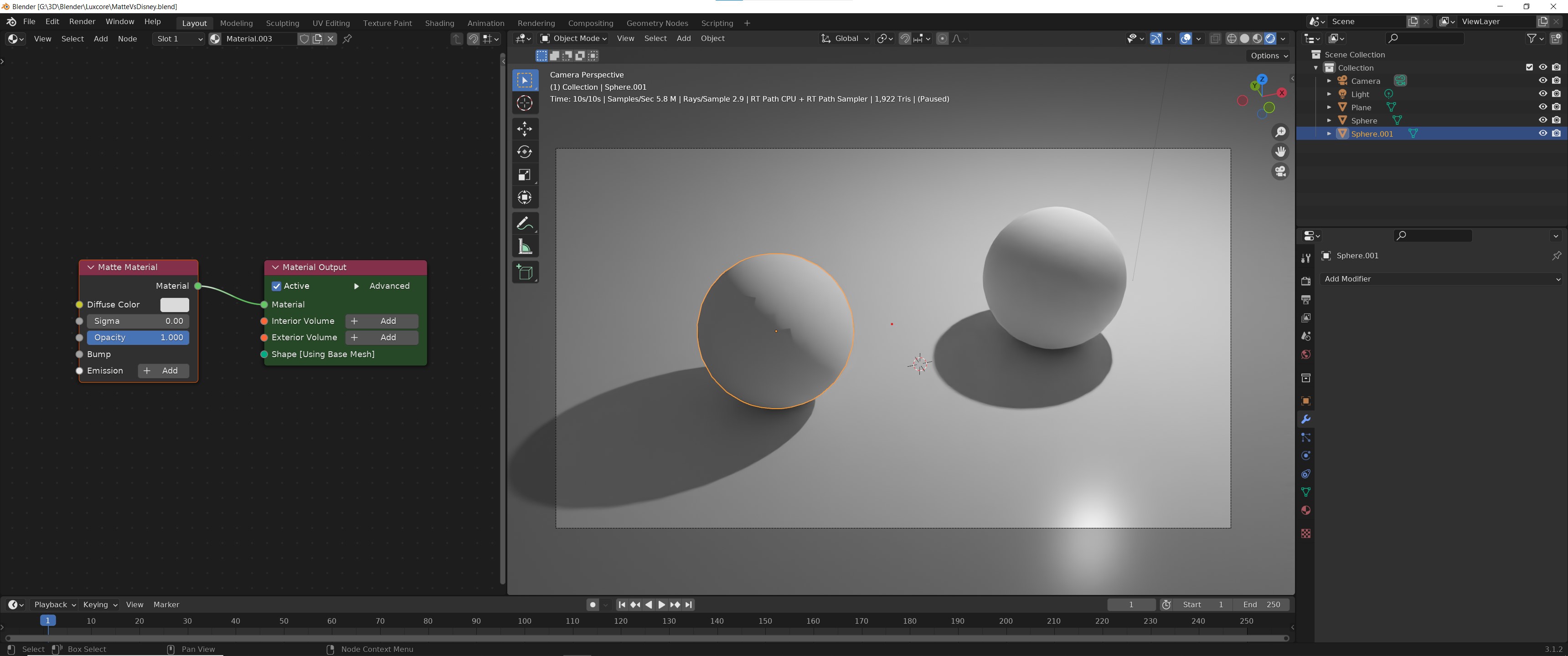Expand the Camera item in outliner
Image resolution: width=1568 pixels, height=656 pixels.
pyautogui.click(x=1329, y=81)
